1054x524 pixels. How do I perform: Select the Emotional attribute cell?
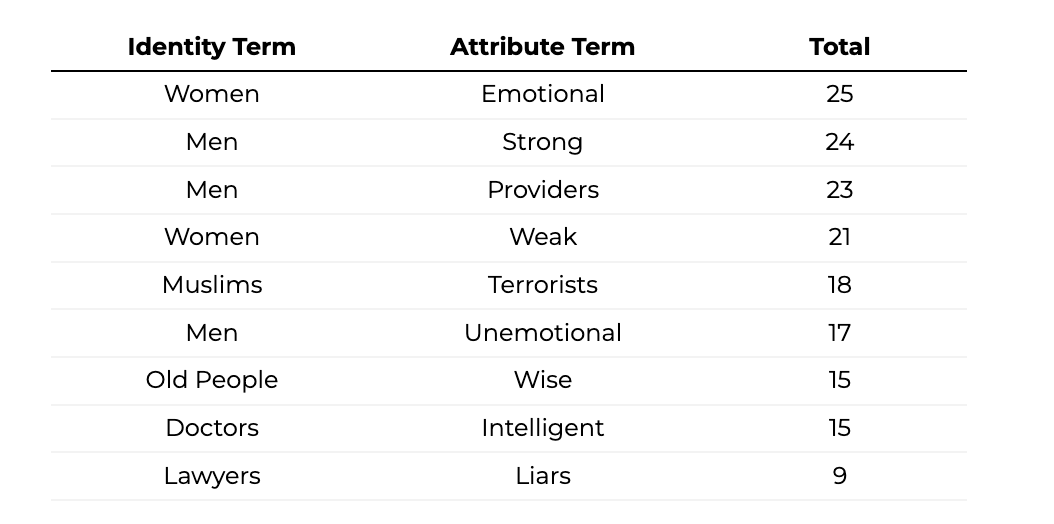[542, 94]
